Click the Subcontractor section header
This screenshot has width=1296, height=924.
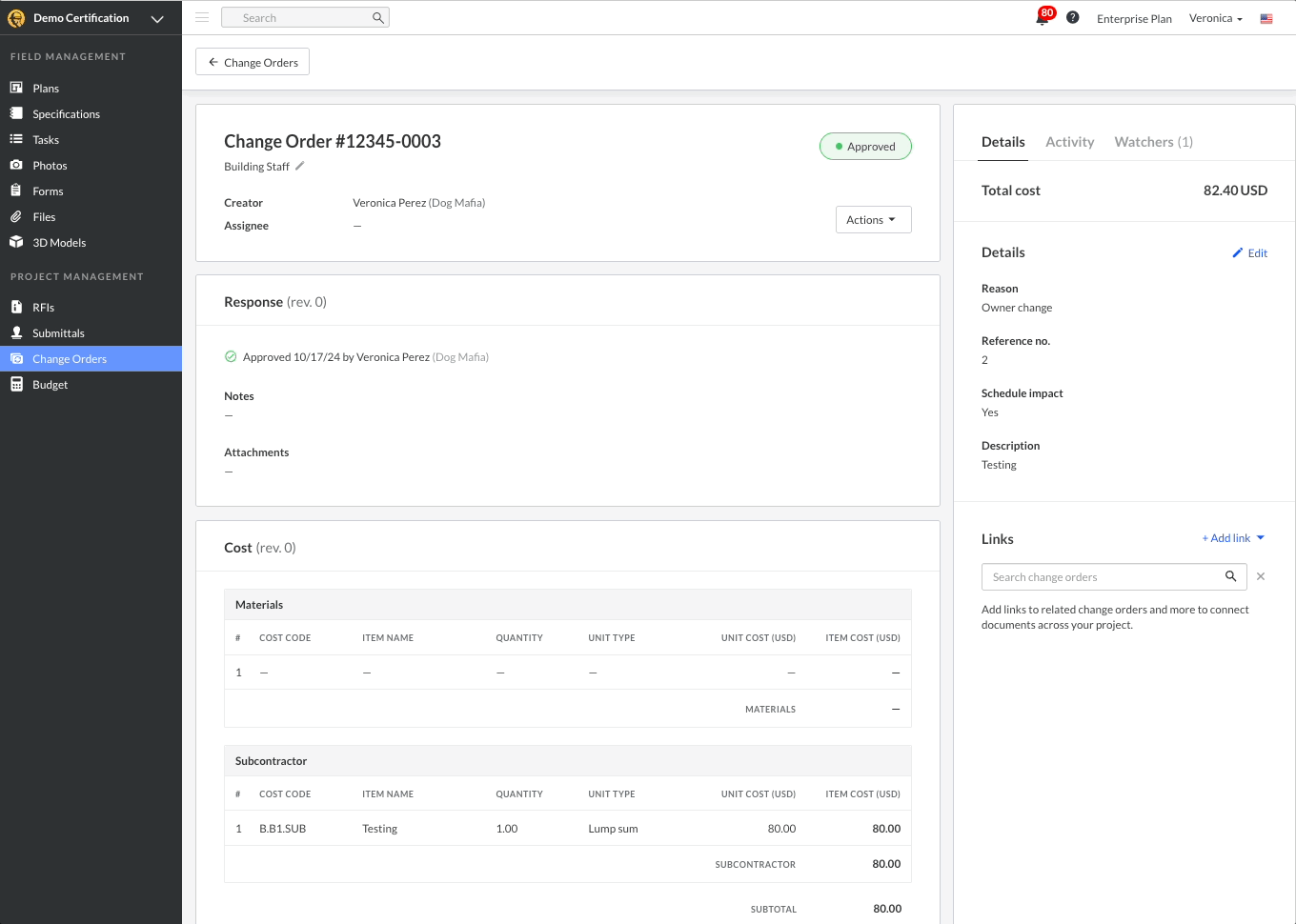tap(568, 760)
